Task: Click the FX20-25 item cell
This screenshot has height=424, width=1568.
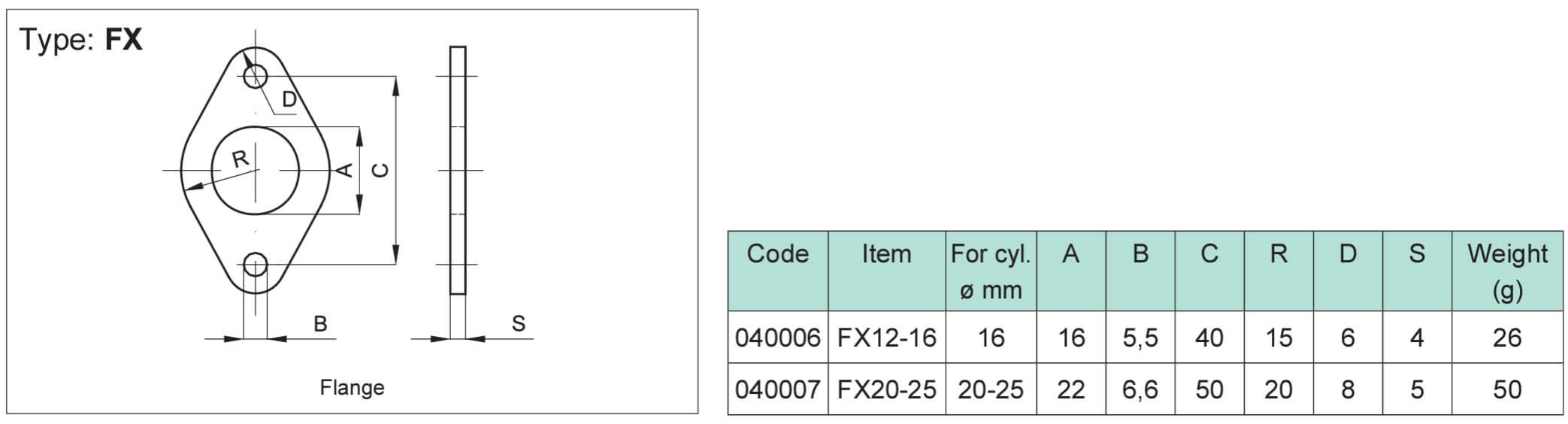Action: coord(886,389)
